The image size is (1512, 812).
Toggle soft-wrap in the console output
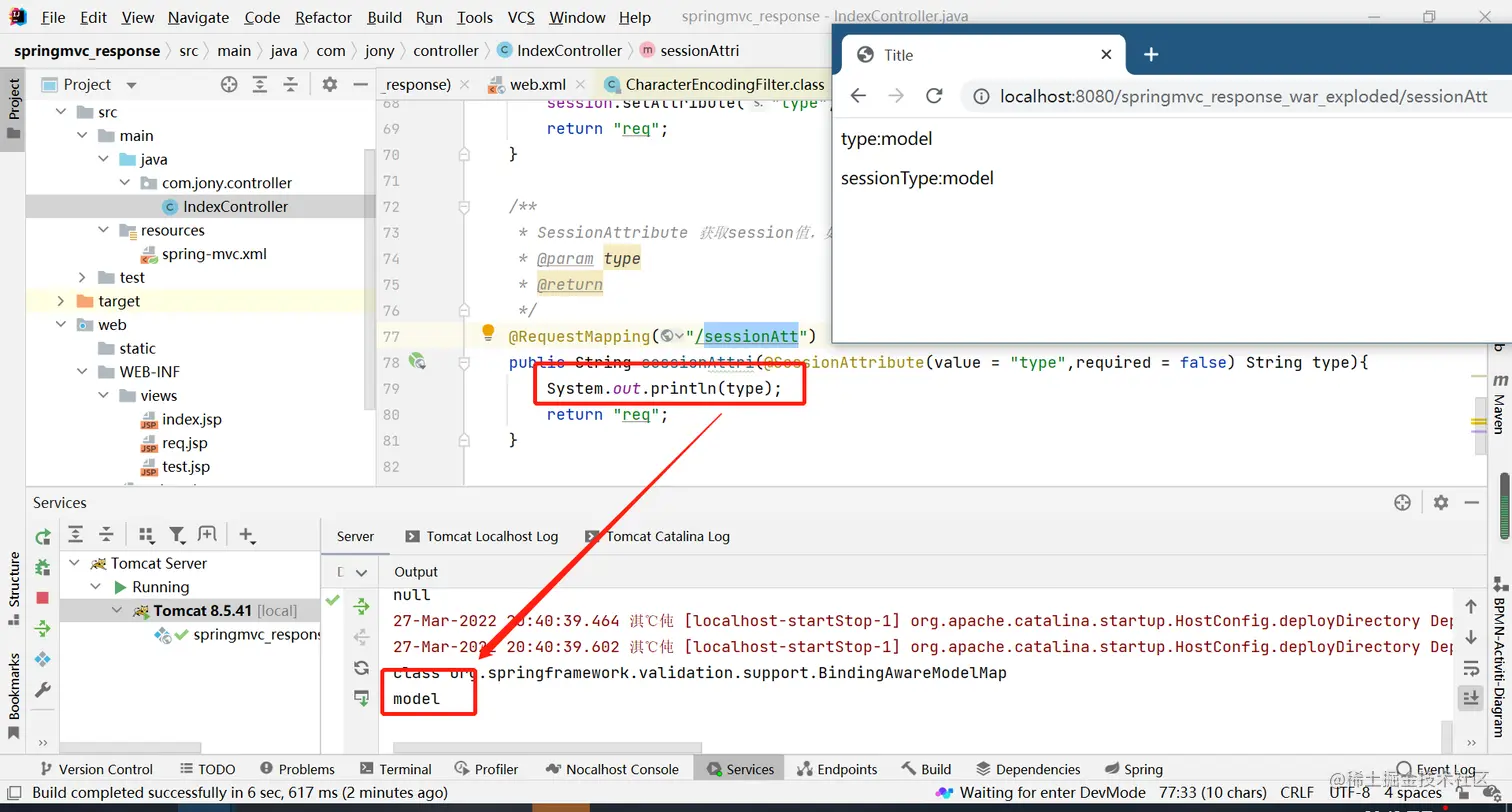[1470, 668]
